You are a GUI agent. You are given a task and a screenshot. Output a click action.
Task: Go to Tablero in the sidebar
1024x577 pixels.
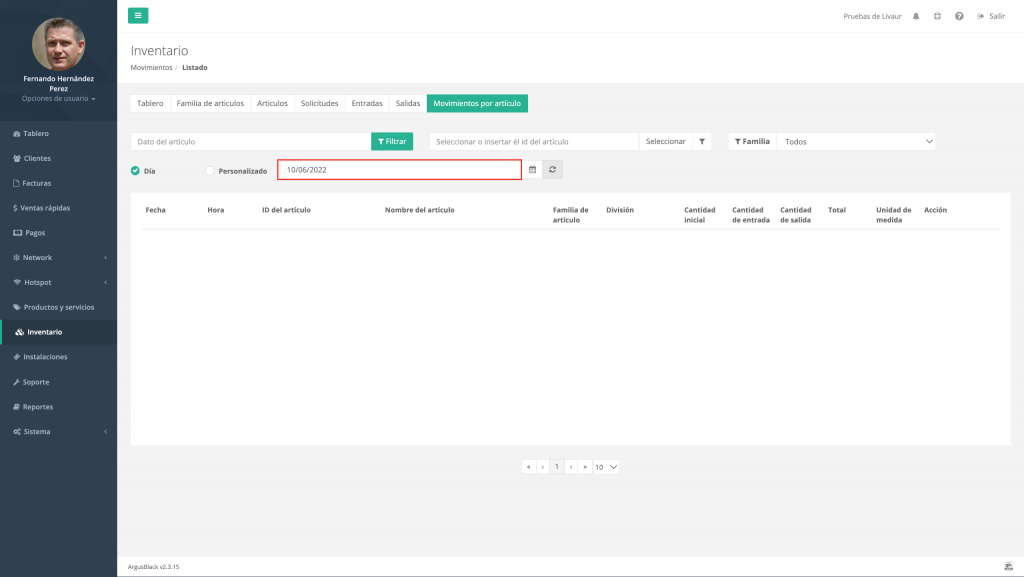tap(59, 133)
